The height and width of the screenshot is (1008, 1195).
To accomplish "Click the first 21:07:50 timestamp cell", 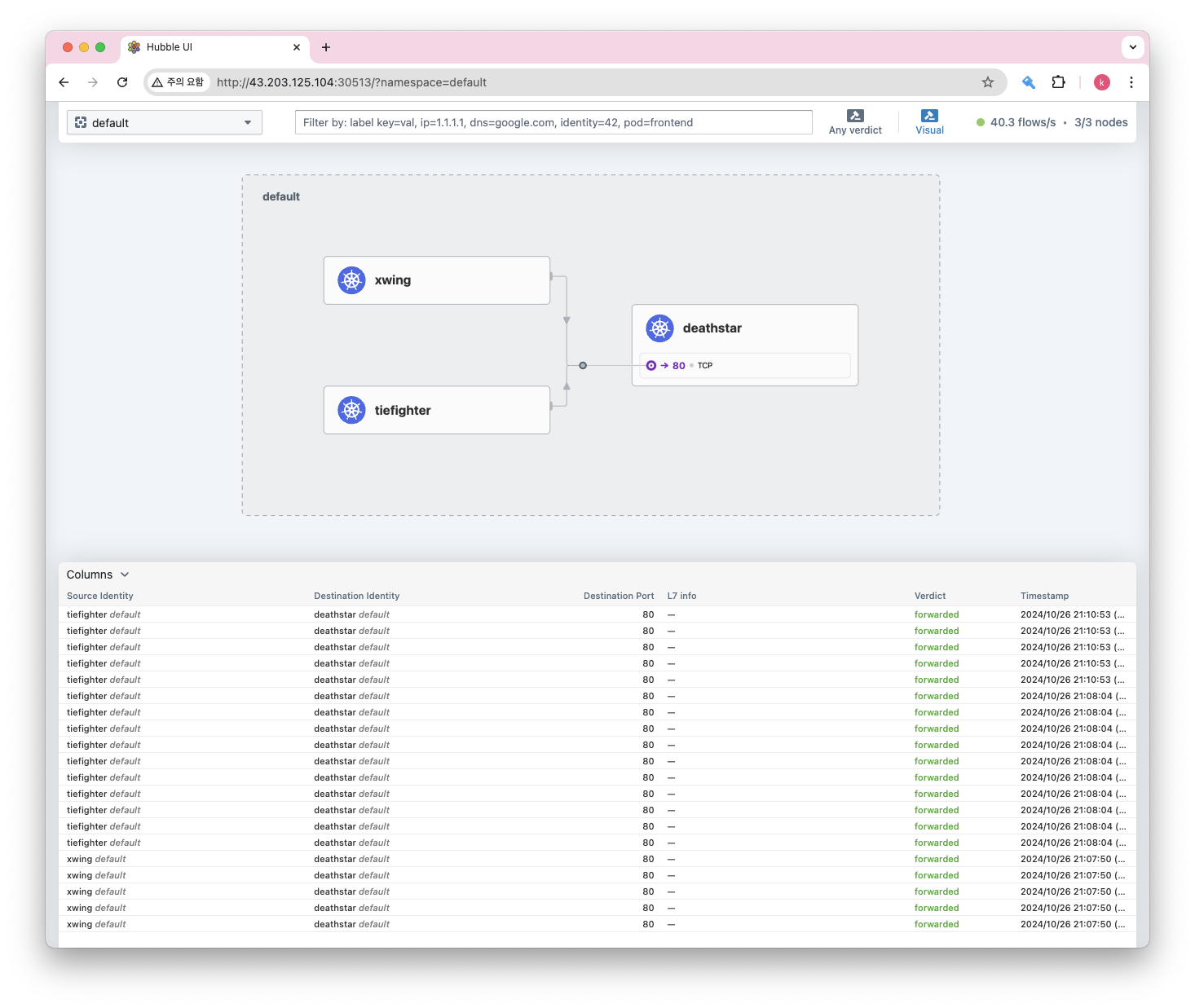I will click(1073, 859).
